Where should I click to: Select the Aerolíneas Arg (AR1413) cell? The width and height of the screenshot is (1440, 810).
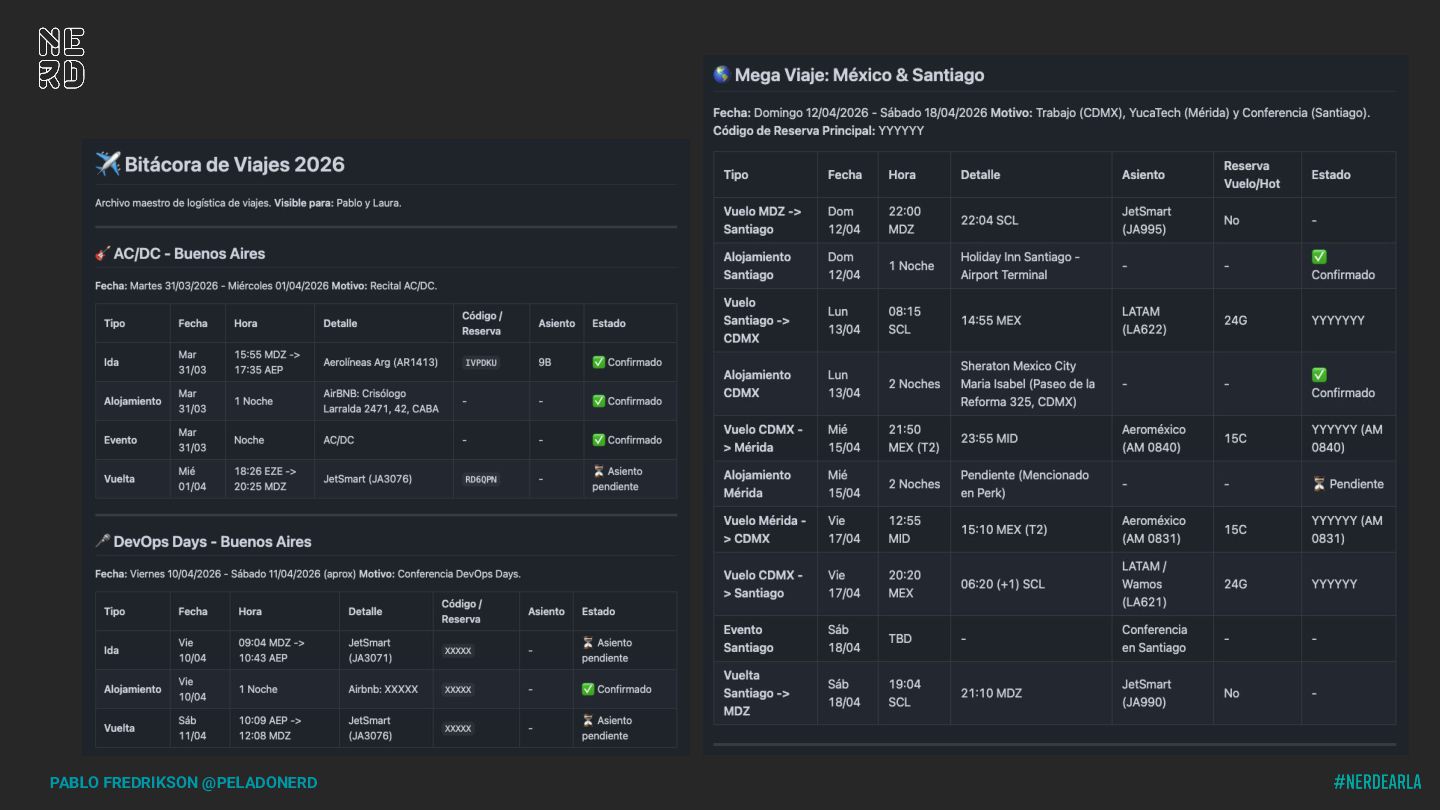[380, 362]
